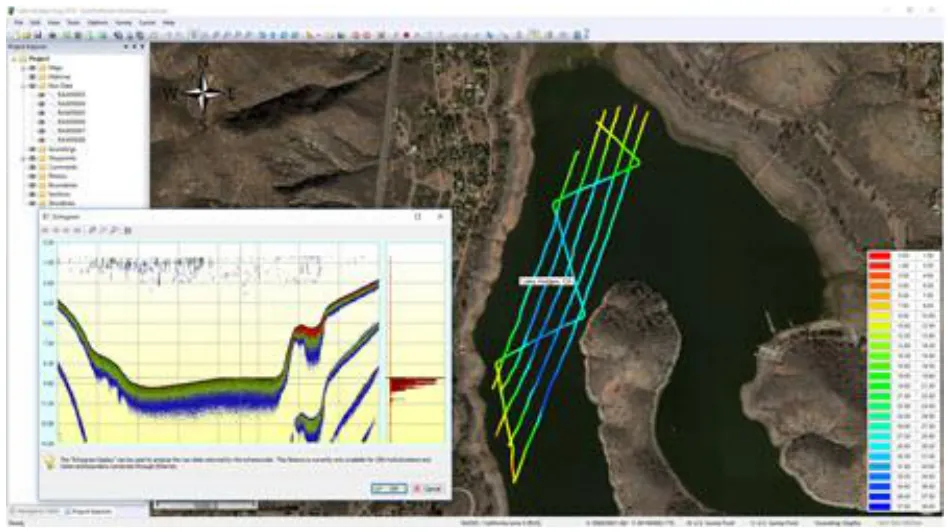
Task: Click the Echogram first-record navigation icon
Action: [45, 230]
